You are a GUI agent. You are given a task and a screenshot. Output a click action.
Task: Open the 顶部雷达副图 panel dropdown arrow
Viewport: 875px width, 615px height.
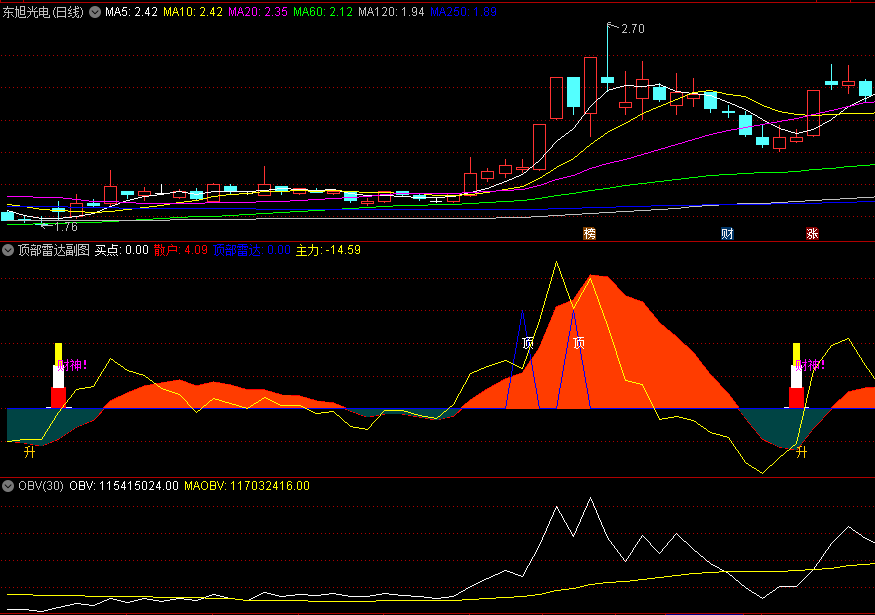tap(8, 250)
